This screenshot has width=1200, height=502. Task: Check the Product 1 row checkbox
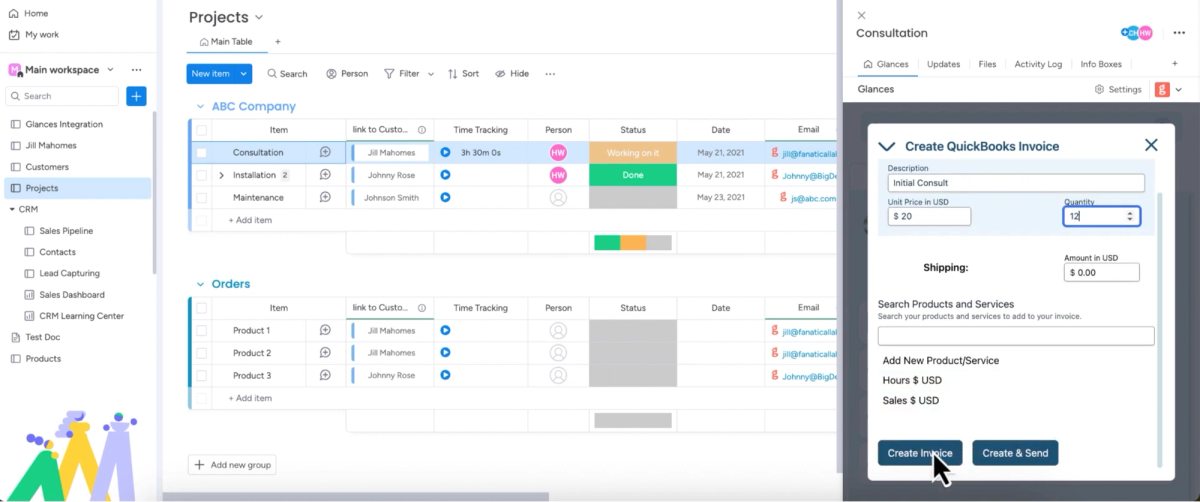pyautogui.click(x=202, y=330)
